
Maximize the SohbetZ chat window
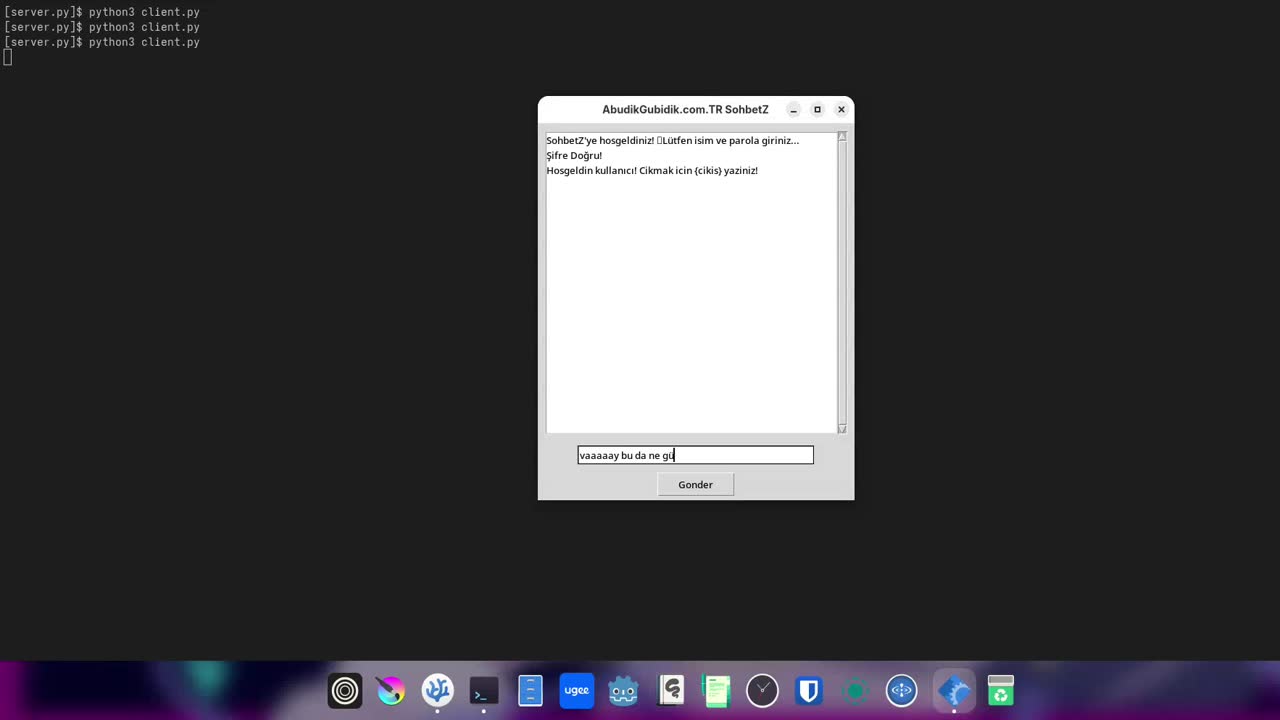817,110
